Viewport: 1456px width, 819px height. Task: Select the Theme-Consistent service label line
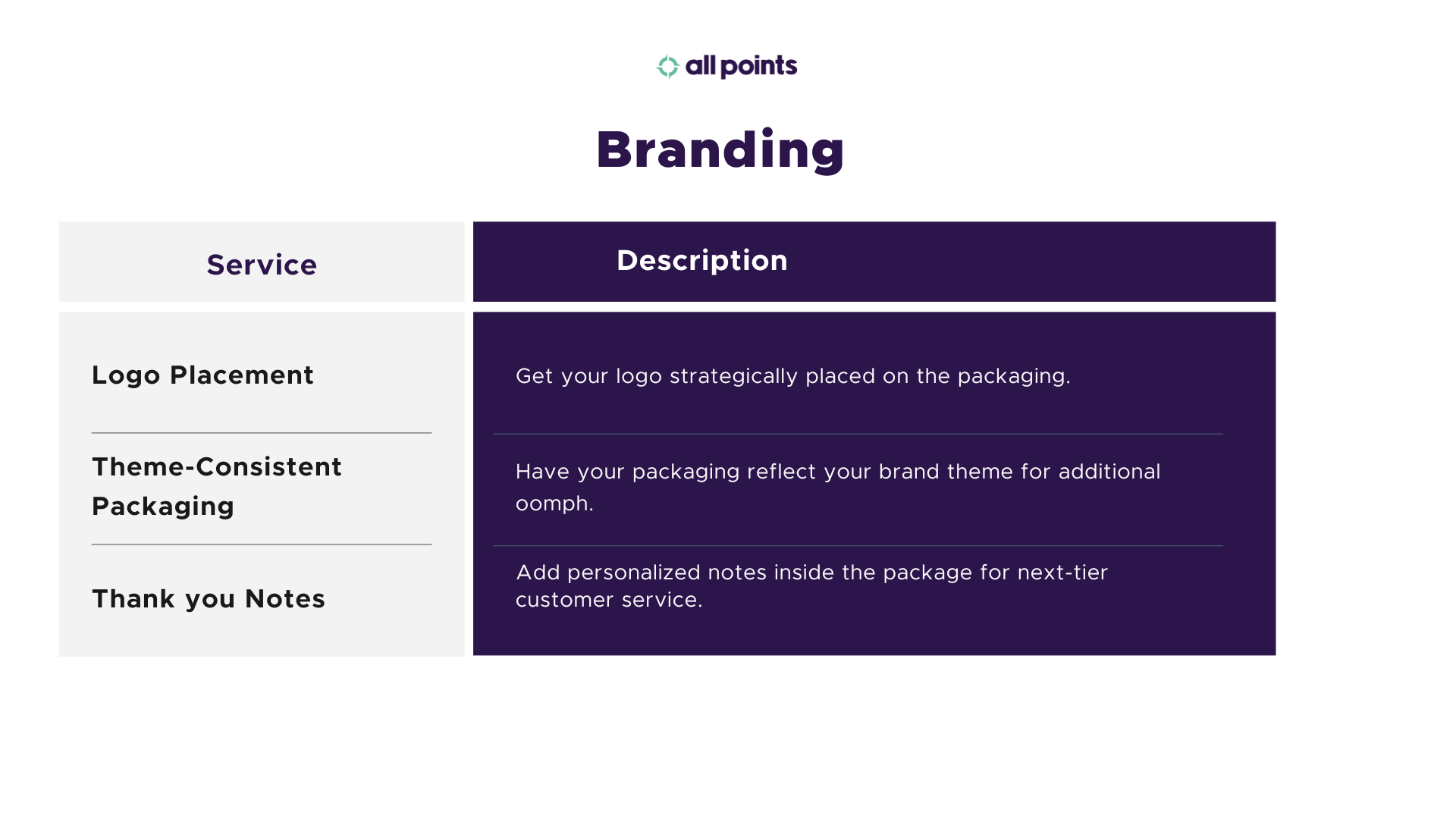(x=217, y=467)
